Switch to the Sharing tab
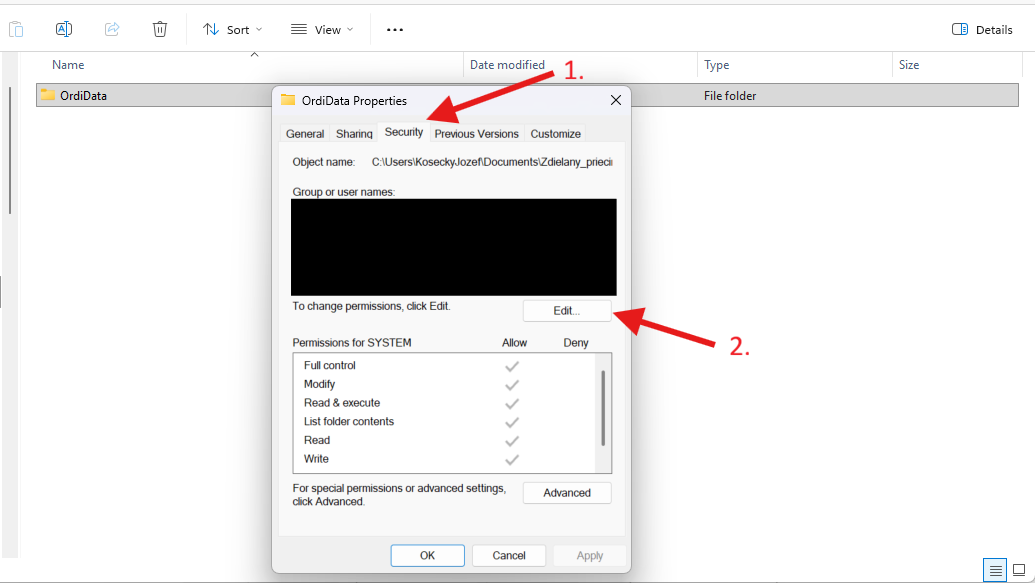Image resolution: width=1035 pixels, height=583 pixels. pyautogui.click(x=354, y=133)
